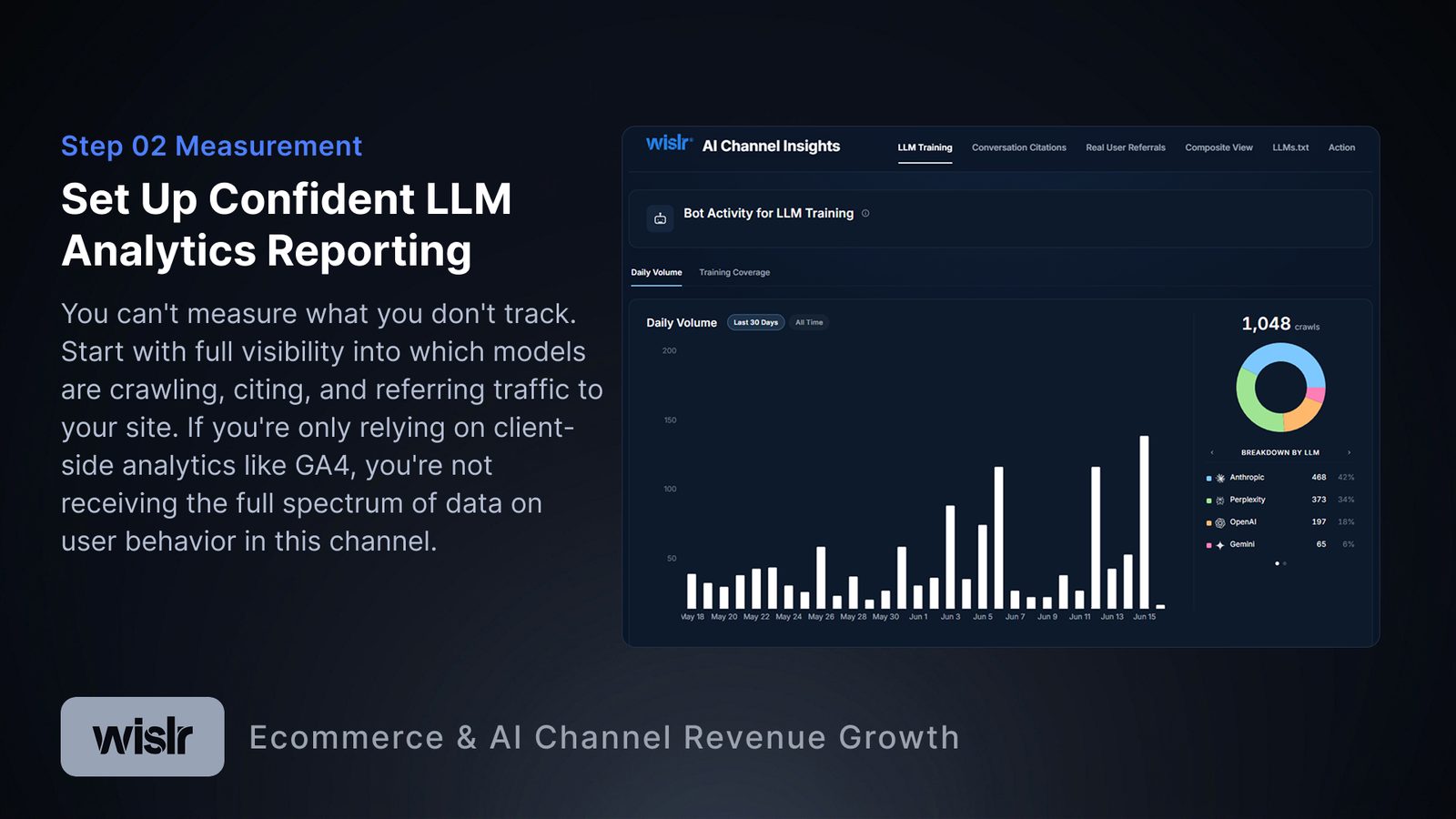Open the Action tab
The image size is (1456, 819).
(x=1341, y=147)
